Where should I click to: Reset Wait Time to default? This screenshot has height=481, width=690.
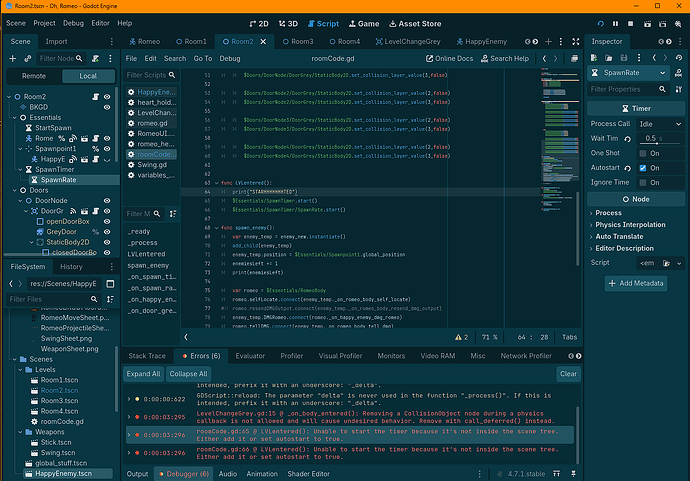point(628,139)
